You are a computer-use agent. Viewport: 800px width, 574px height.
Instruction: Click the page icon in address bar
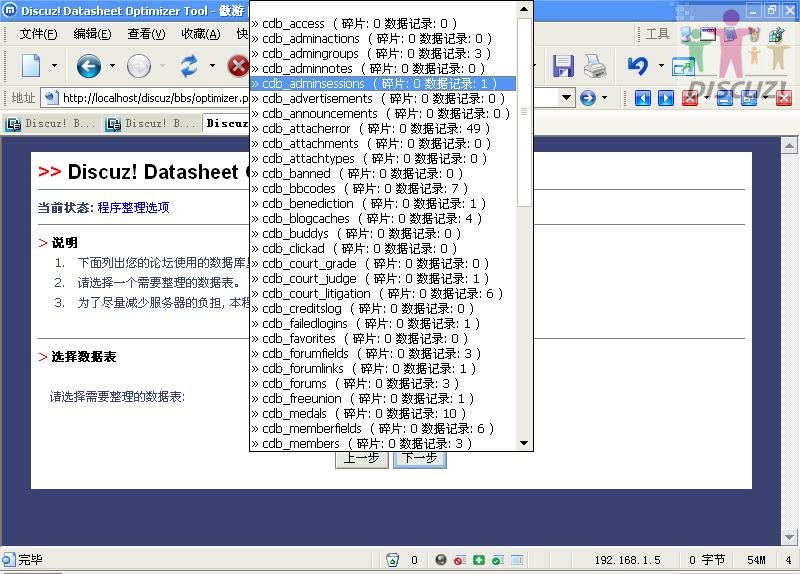tap(51, 97)
